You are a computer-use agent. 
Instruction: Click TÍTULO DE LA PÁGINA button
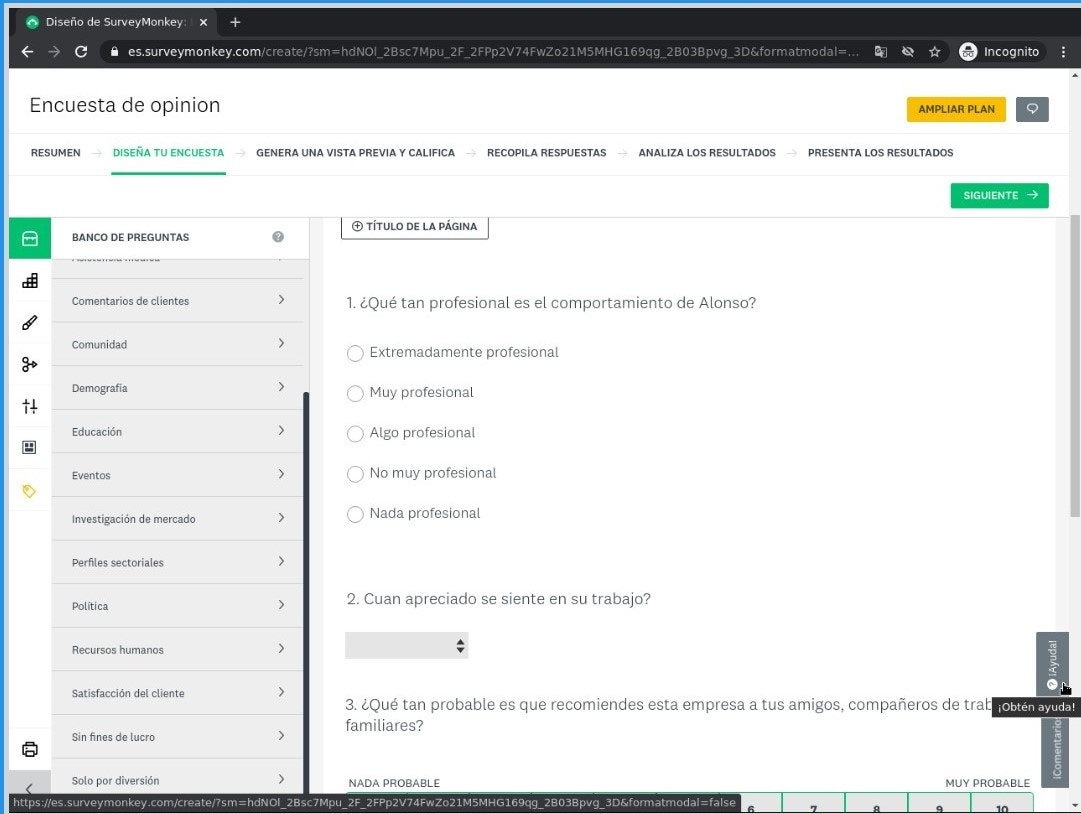click(414, 227)
